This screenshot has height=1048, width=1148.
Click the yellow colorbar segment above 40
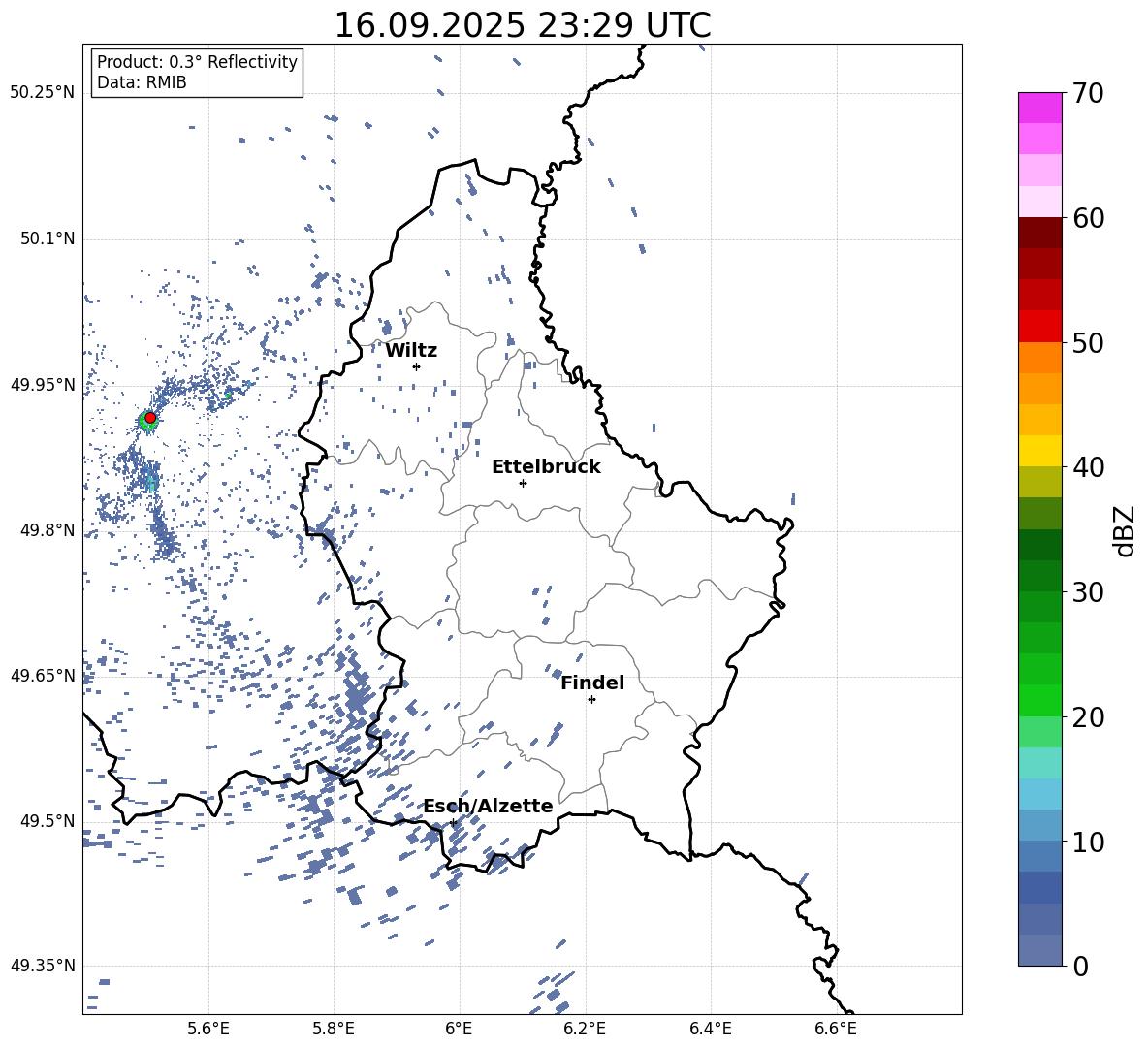click(1039, 451)
